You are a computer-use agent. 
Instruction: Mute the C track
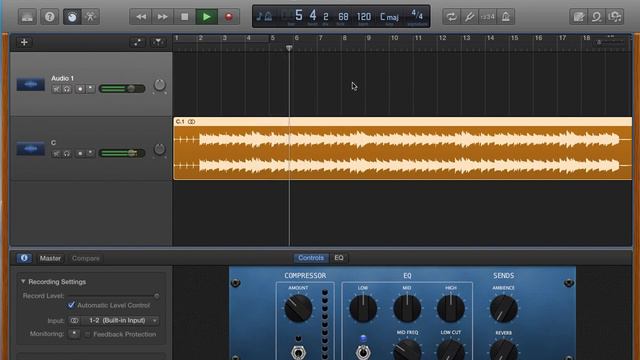click(56, 153)
